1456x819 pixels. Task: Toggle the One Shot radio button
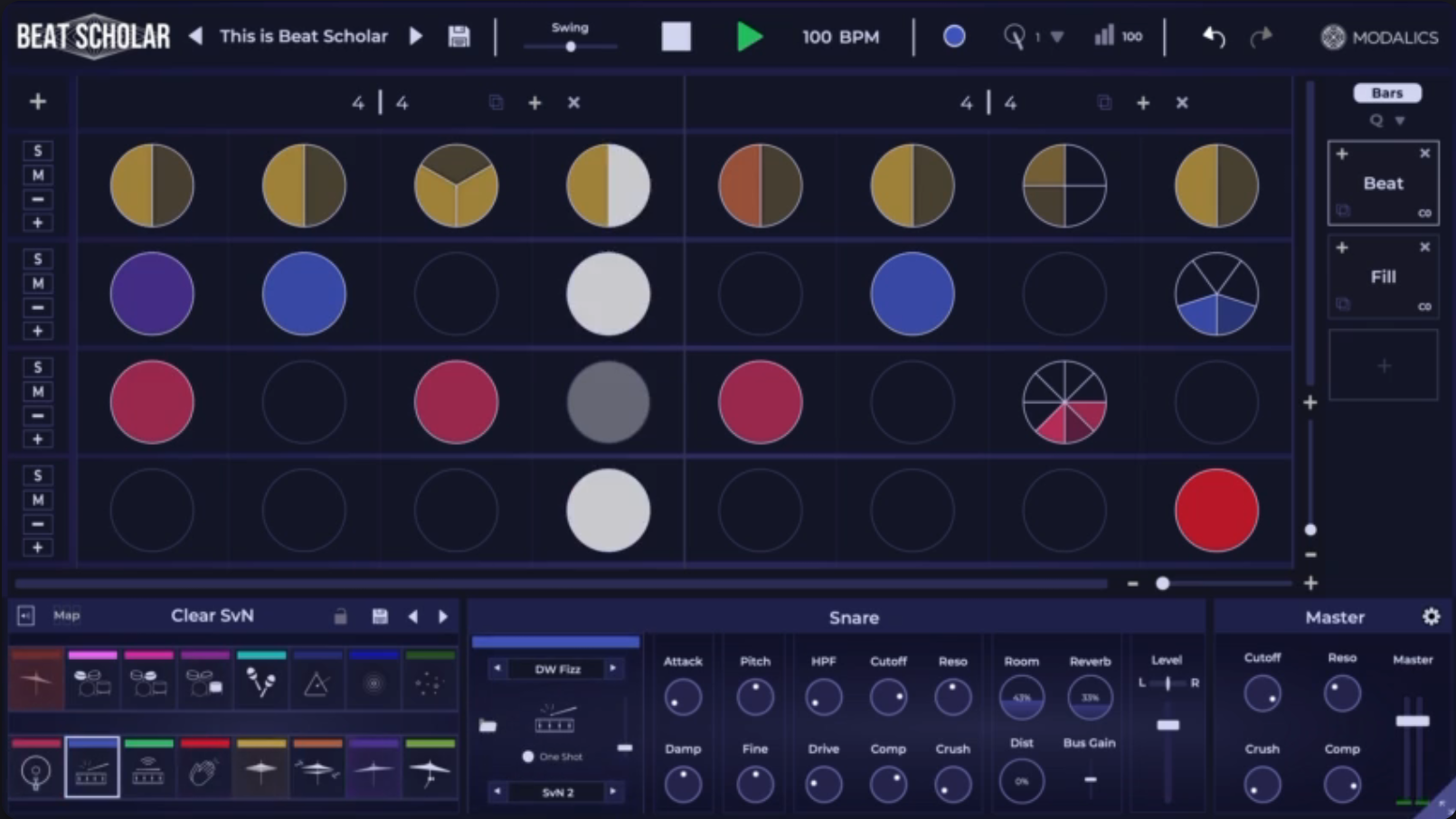pyautogui.click(x=528, y=757)
